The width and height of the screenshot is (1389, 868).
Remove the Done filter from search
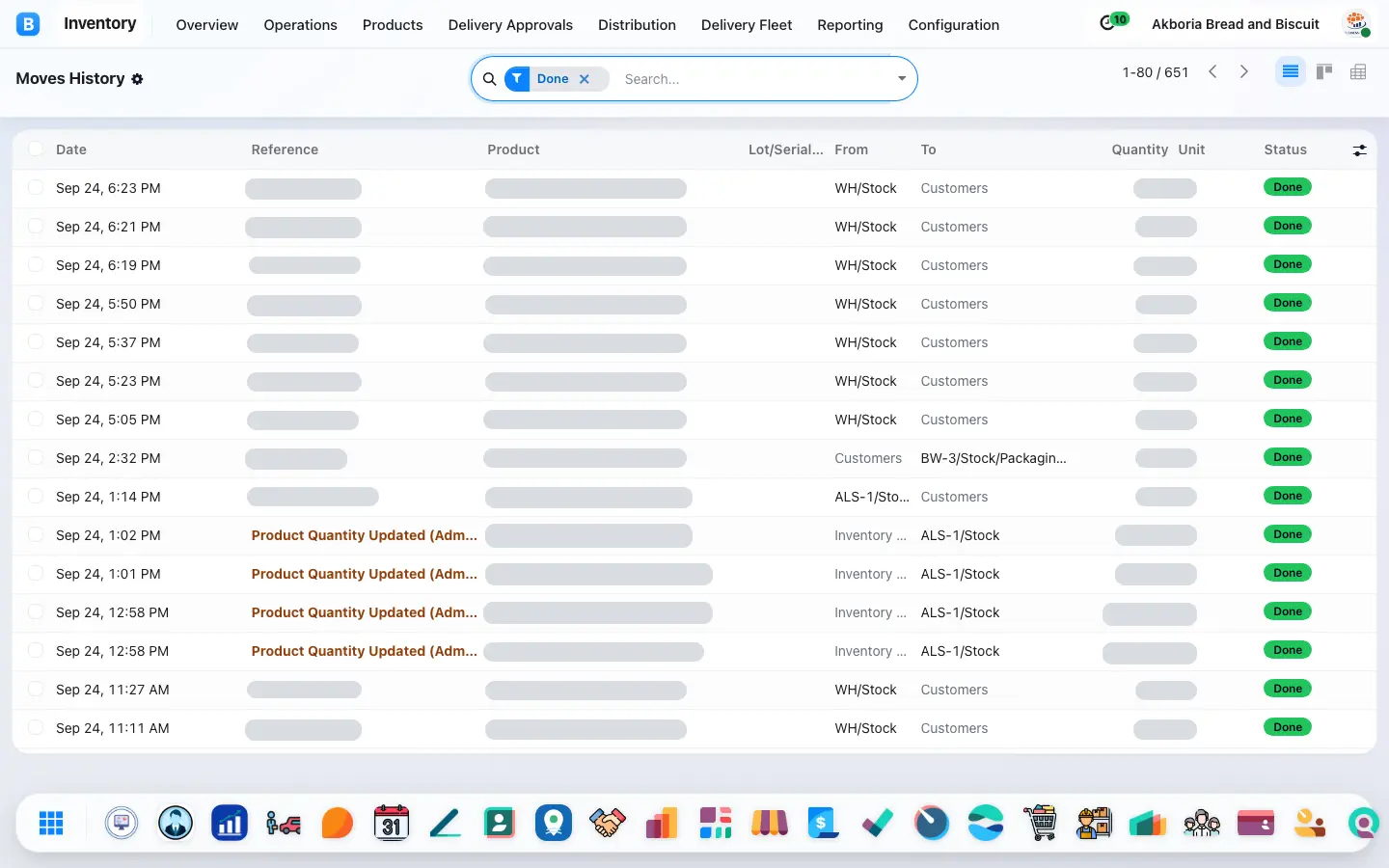coord(585,79)
